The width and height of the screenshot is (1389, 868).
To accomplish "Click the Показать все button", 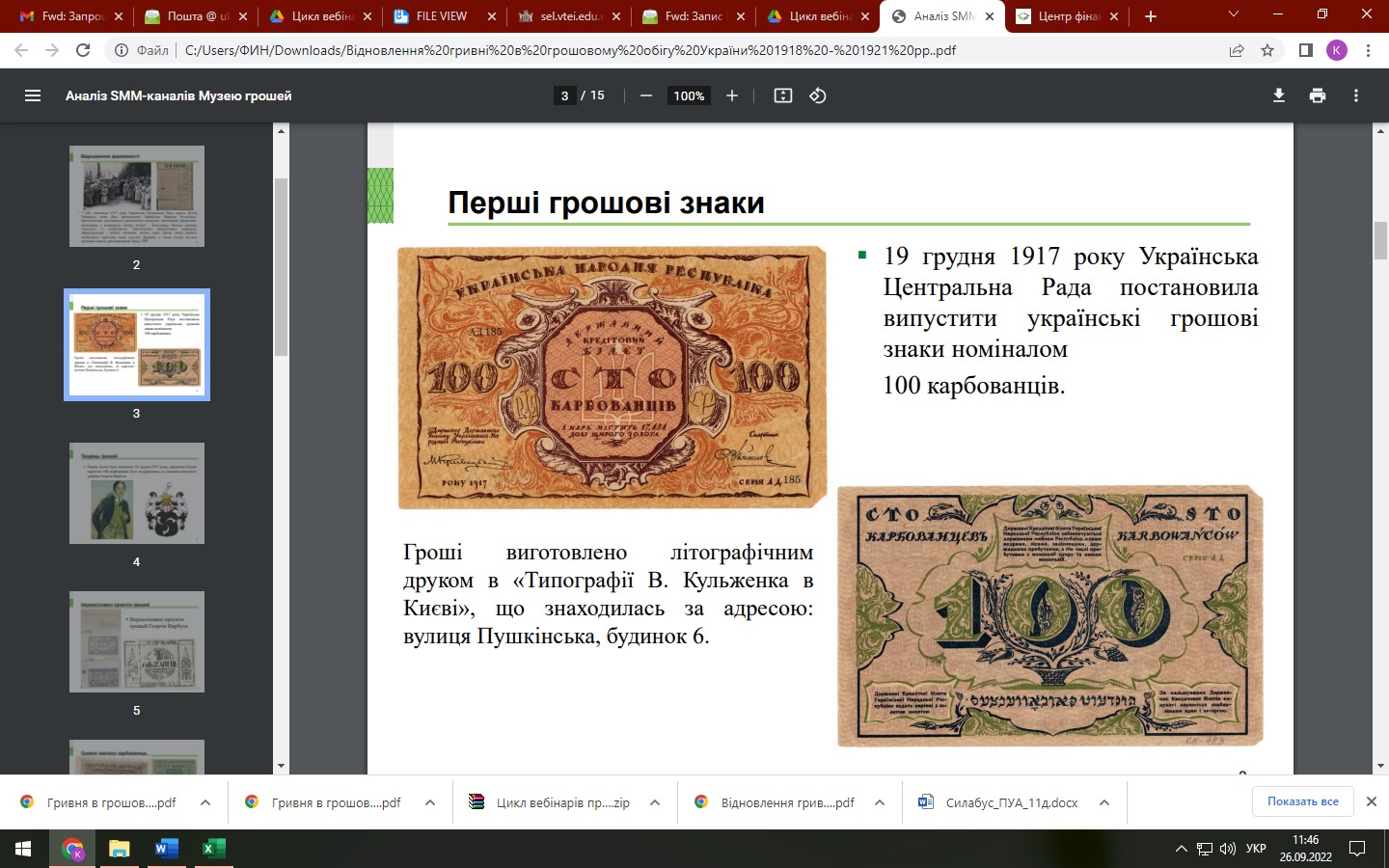I will 1302,801.
